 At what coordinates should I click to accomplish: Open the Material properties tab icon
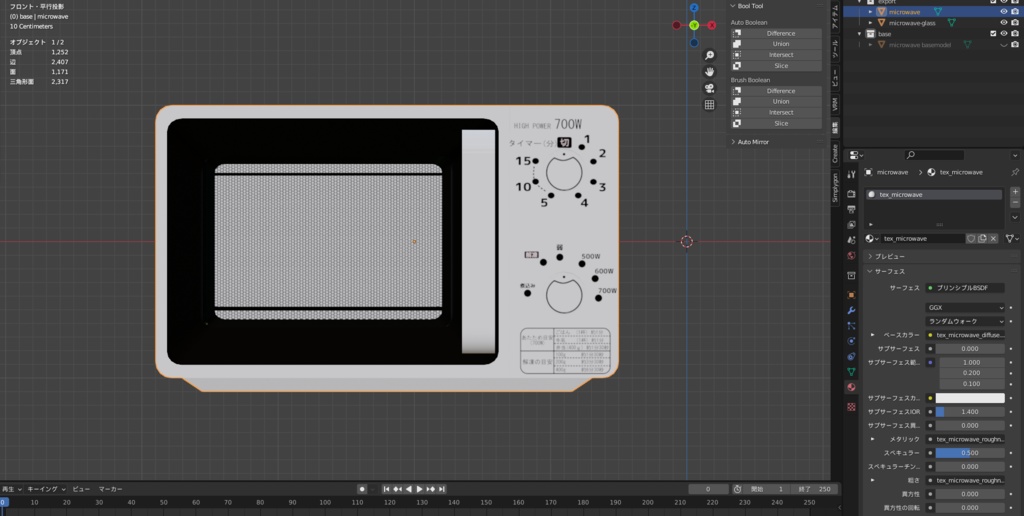pos(851,387)
